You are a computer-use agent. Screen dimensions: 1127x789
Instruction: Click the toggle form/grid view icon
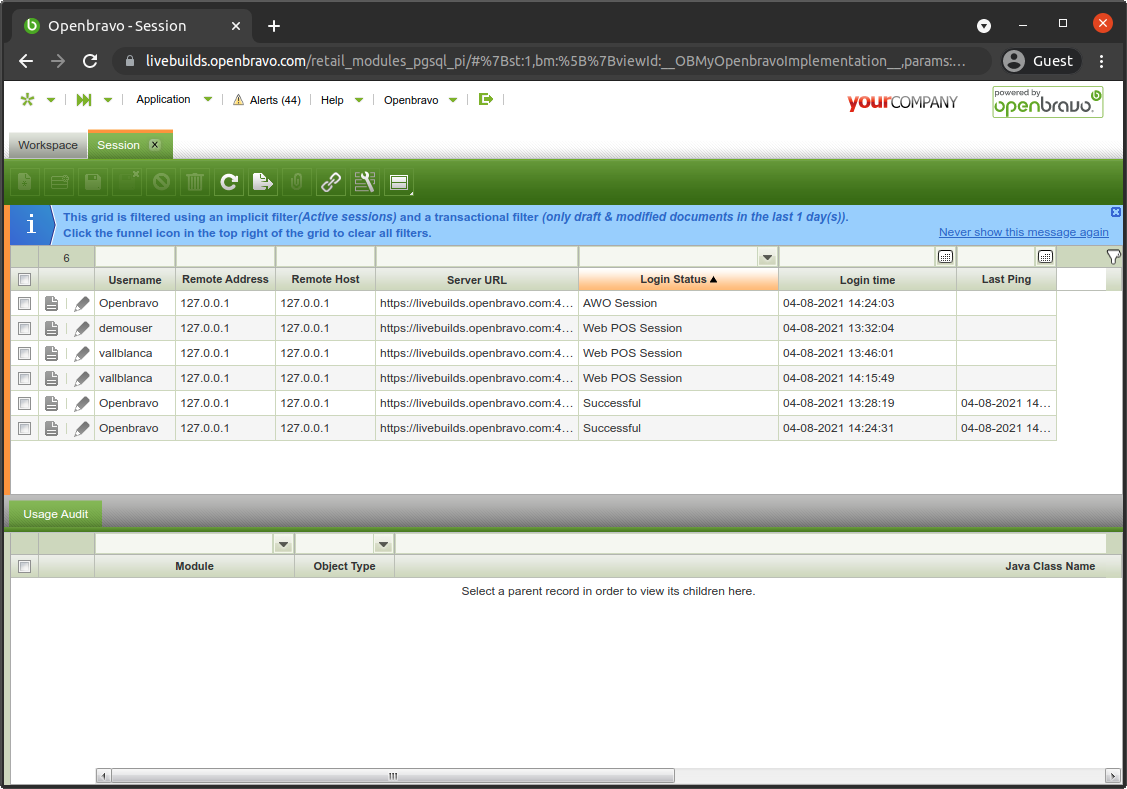pyautogui.click(x=398, y=182)
